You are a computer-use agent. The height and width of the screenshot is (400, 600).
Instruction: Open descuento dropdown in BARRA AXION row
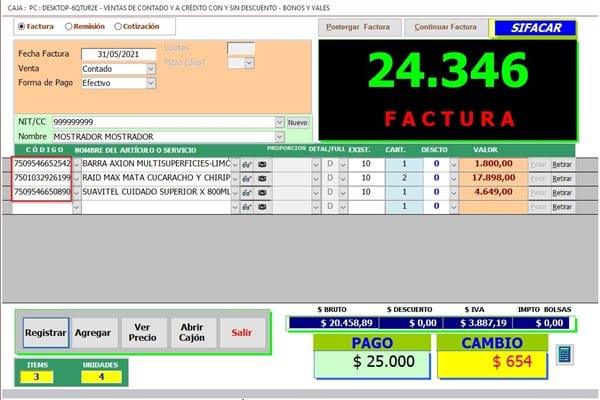point(454,165)
